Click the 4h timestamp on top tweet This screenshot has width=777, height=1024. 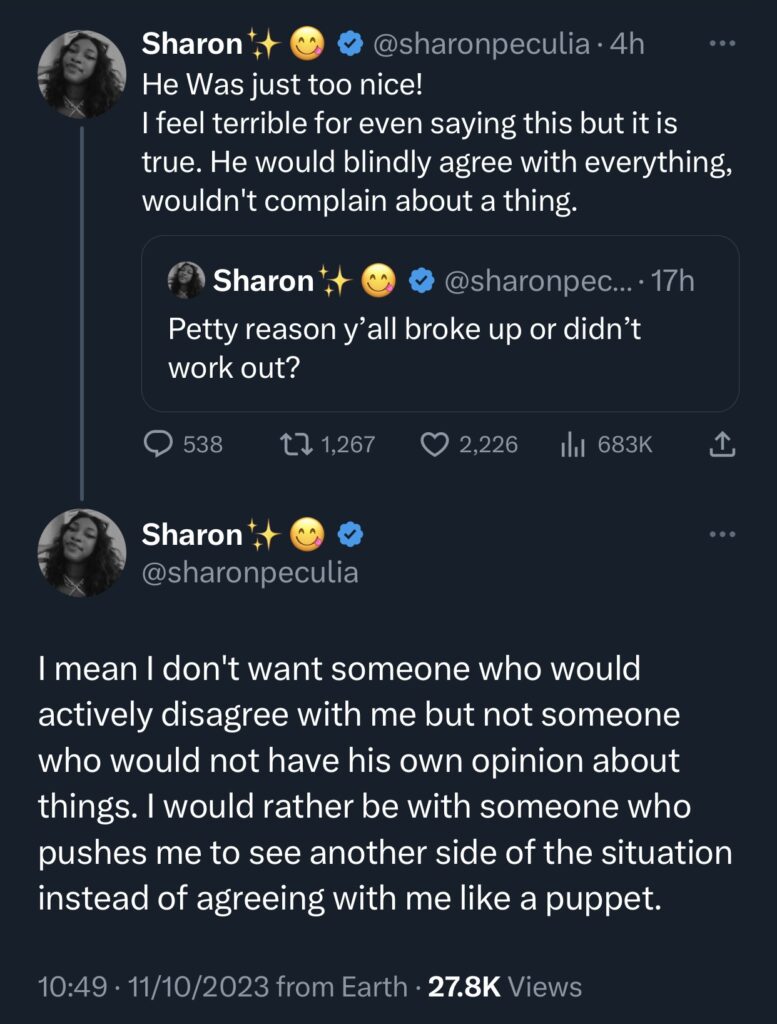tap(628, 44)
